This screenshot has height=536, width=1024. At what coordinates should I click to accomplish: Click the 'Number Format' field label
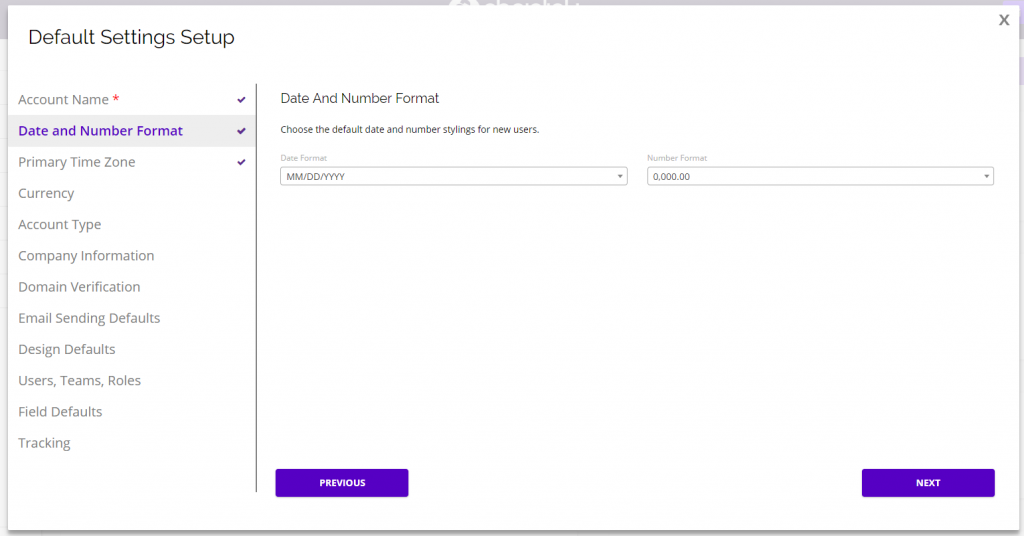[x=677, y=158]
